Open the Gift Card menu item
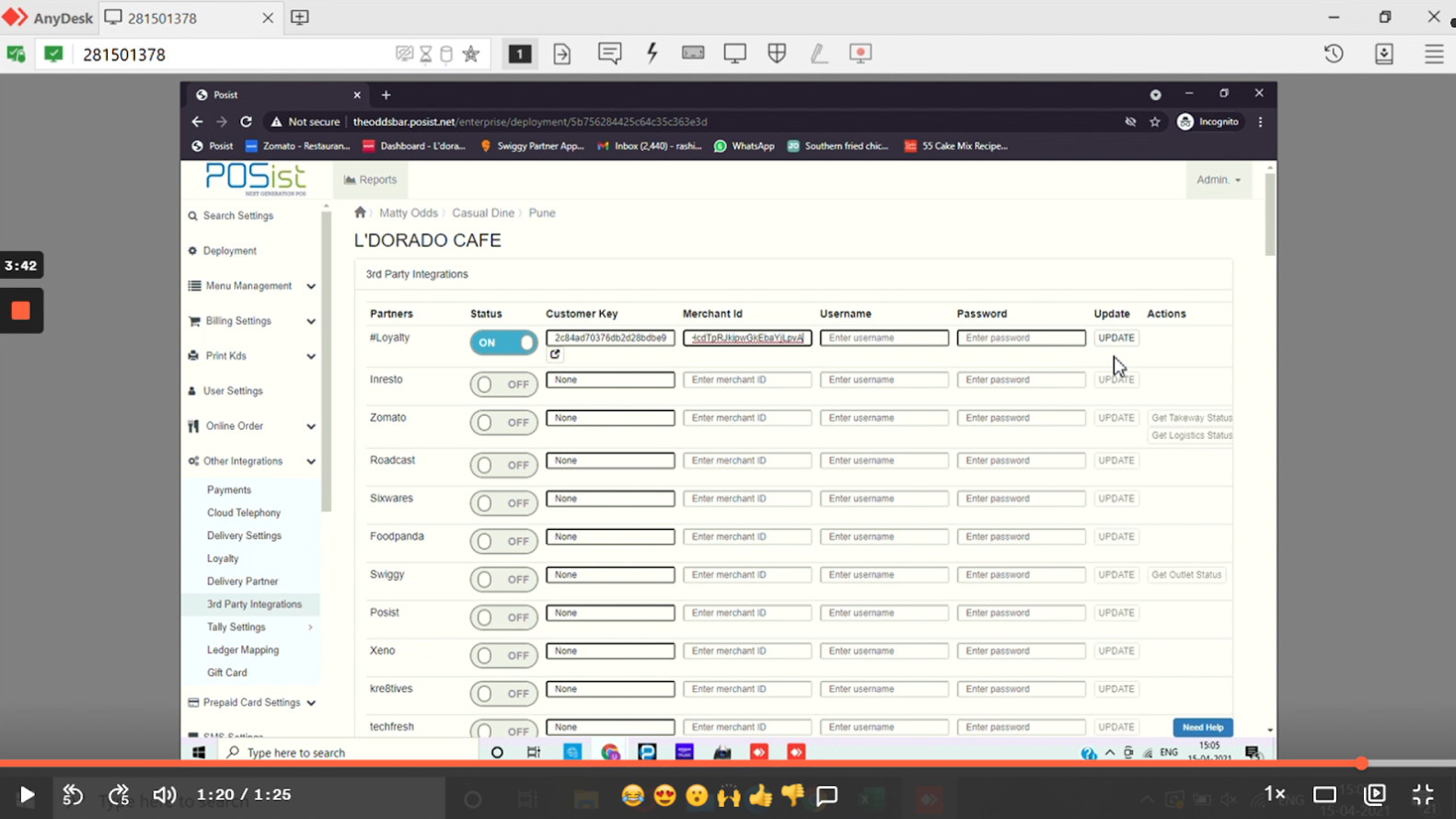This screenshot has width=1456, height=819. tap(227, 673)
